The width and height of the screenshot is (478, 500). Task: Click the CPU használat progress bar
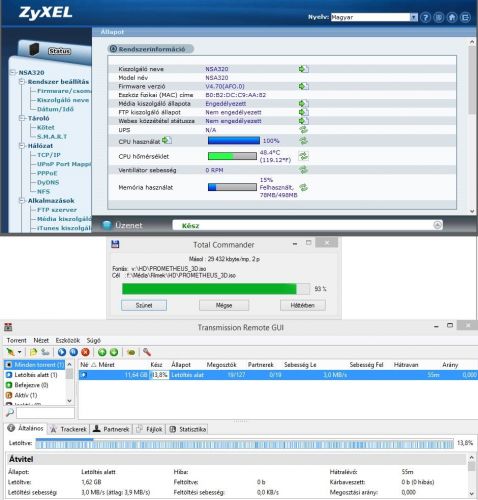tap(234, 141)
